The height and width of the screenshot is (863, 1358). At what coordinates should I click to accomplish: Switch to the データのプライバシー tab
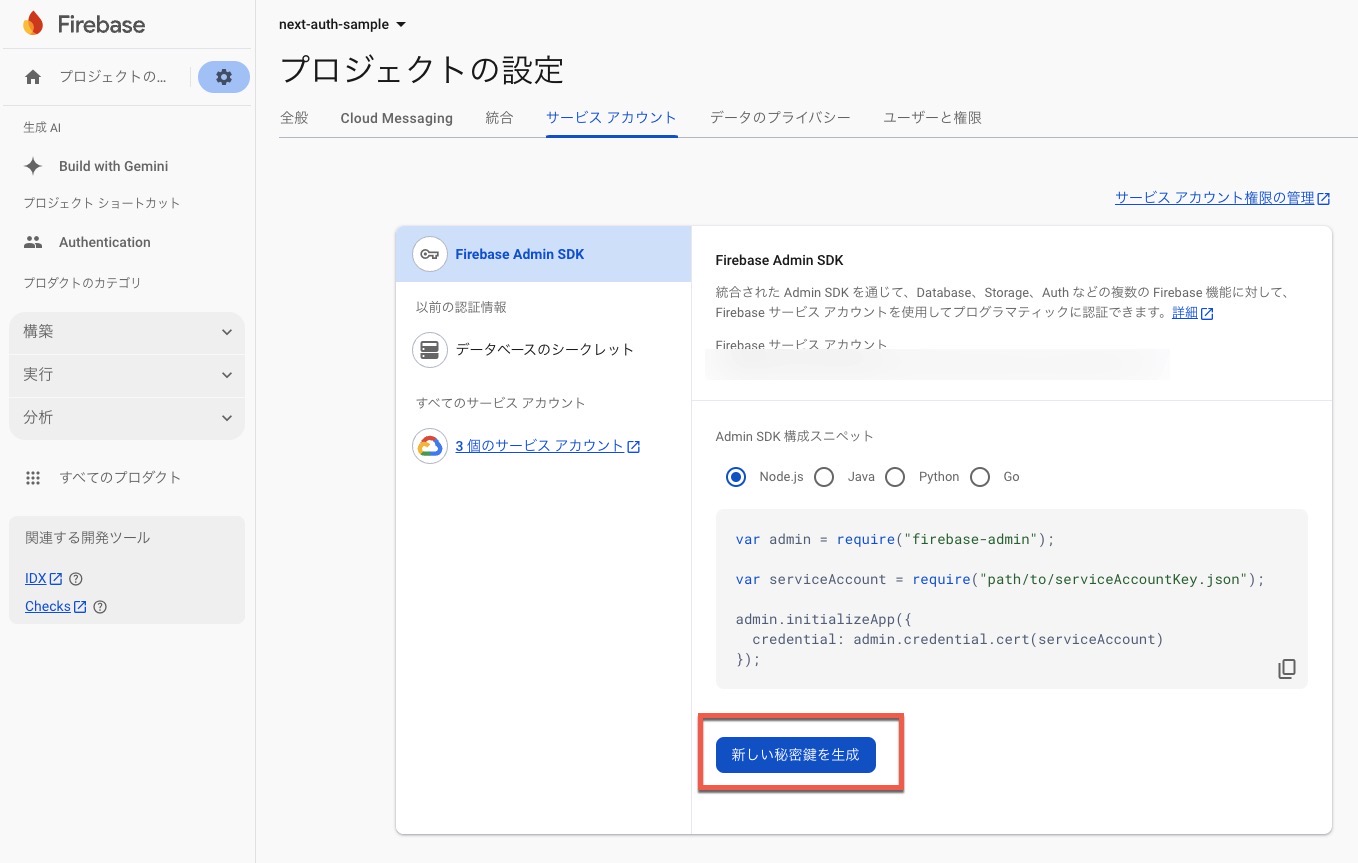point(780,118)
